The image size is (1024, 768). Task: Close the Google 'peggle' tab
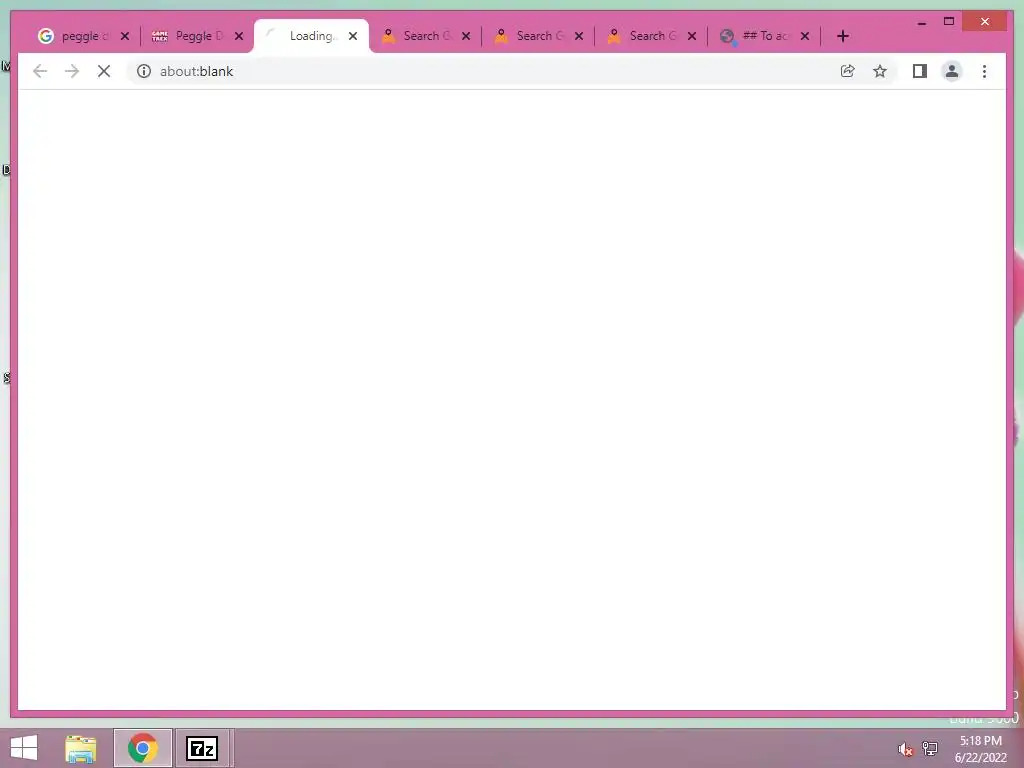click(x=125, y=36)
